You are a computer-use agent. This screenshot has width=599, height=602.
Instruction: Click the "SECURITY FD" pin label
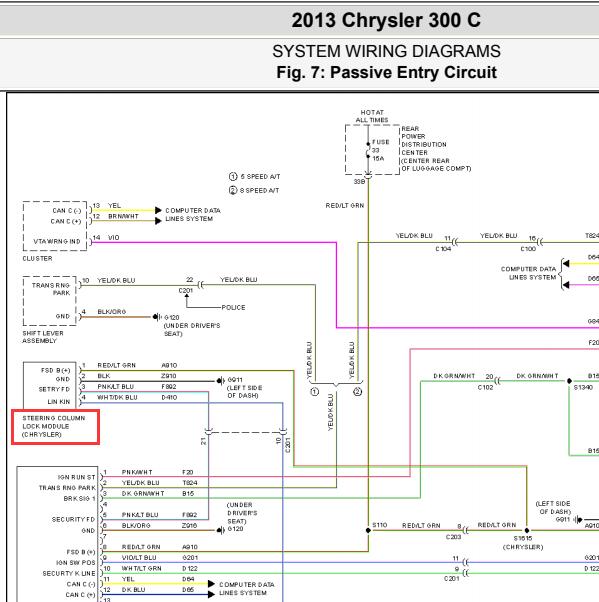73,519
